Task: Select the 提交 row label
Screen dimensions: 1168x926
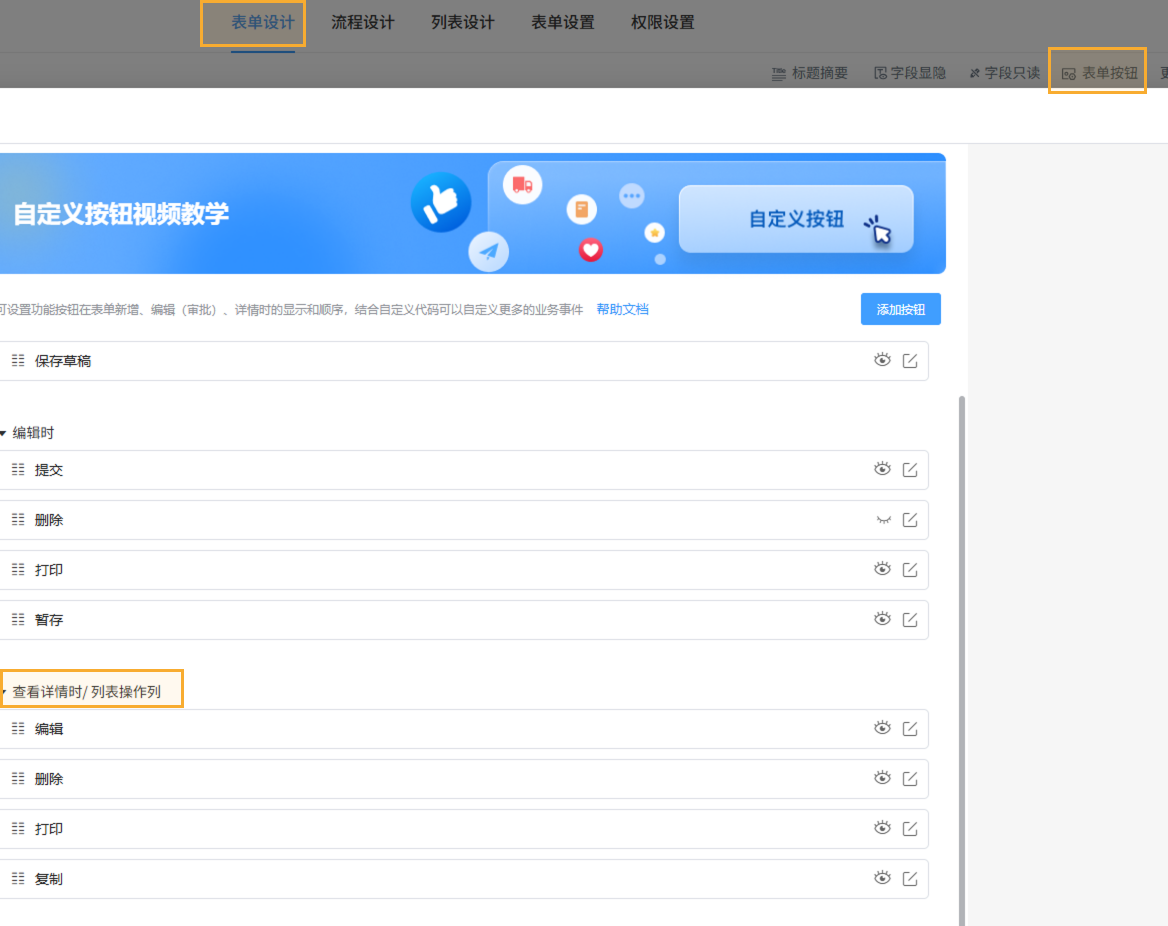Action: click(x=48, y=470)
